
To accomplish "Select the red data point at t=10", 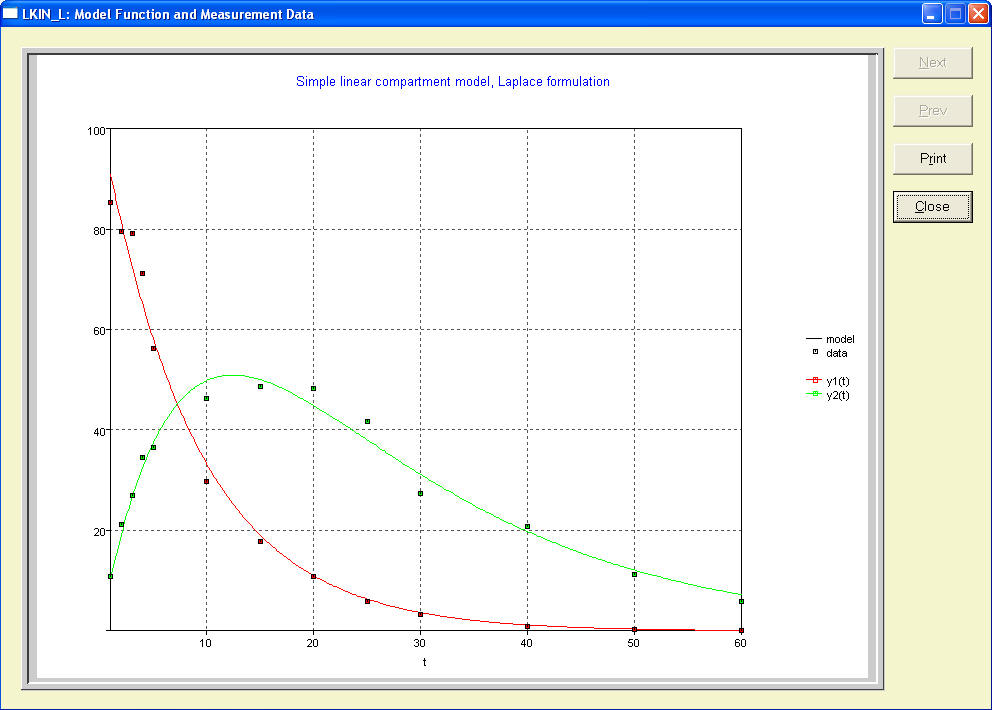I will (x=207, y=482).
